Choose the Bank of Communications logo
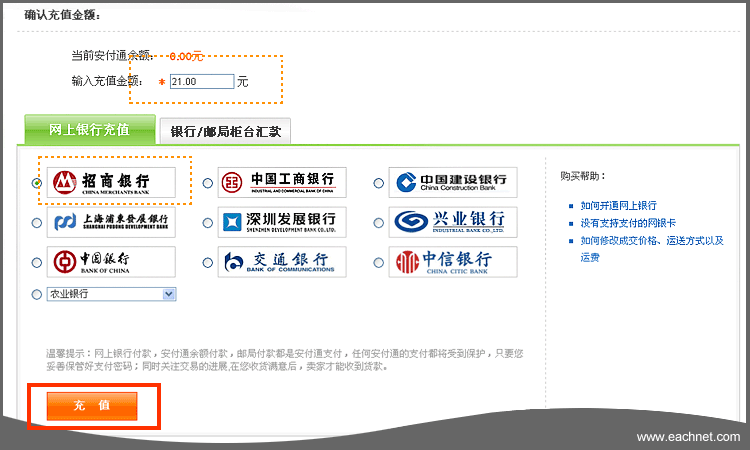This screenshot has height=450, width=750. (x=282, y=262)
